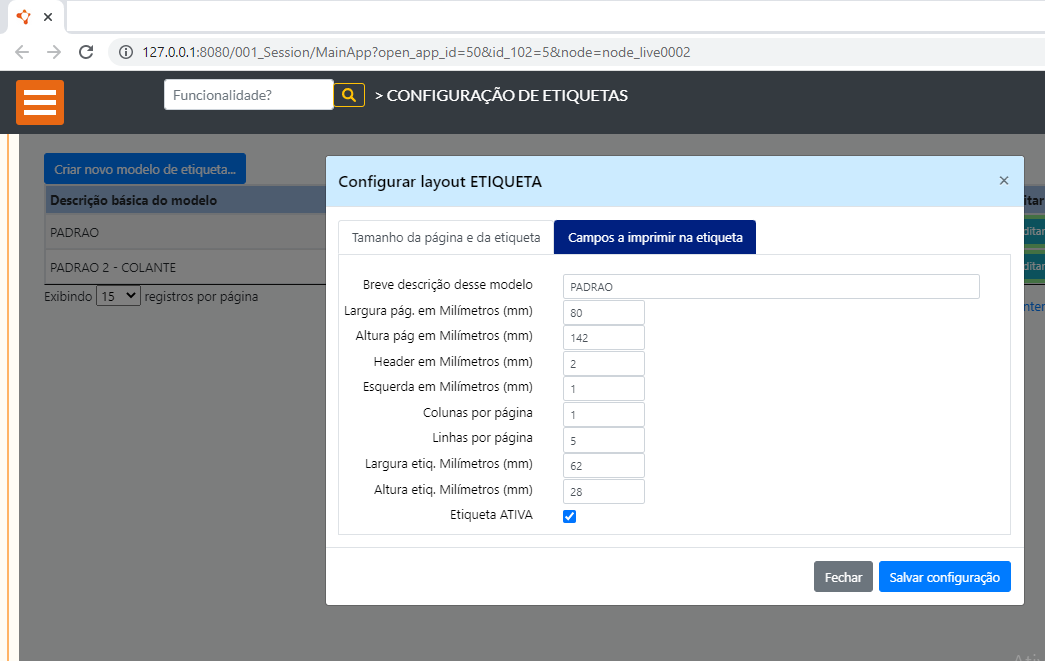This screenshot has width=1045, height=661.
Task: Click Criar novo modelo de etiqueta button
Action: point(145,169)
